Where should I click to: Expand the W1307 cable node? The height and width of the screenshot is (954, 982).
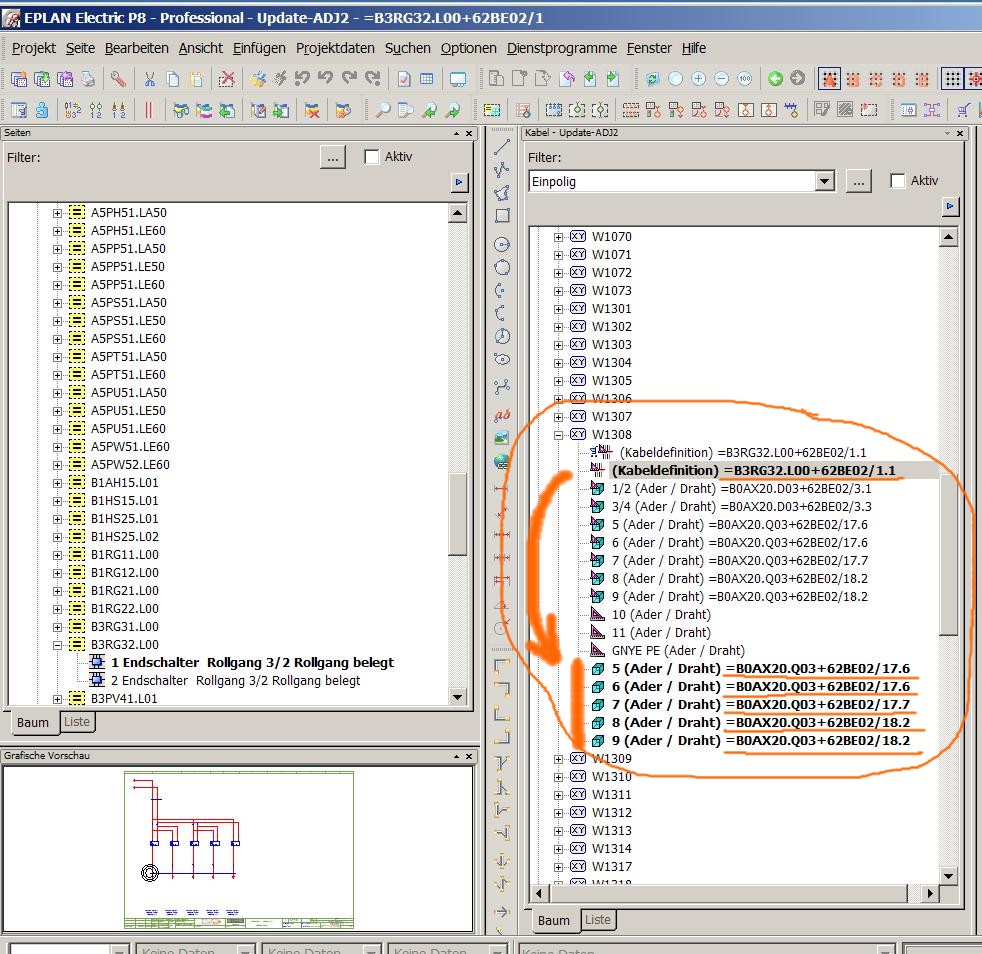(558, 417)
